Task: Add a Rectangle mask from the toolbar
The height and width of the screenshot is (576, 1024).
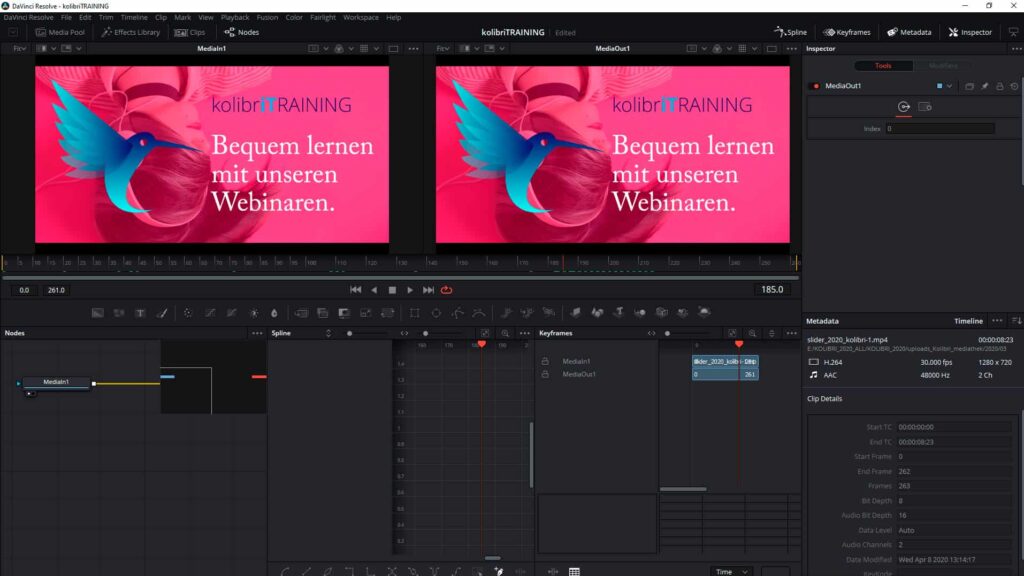Action: pyautogui.click(x=414, y=313)
